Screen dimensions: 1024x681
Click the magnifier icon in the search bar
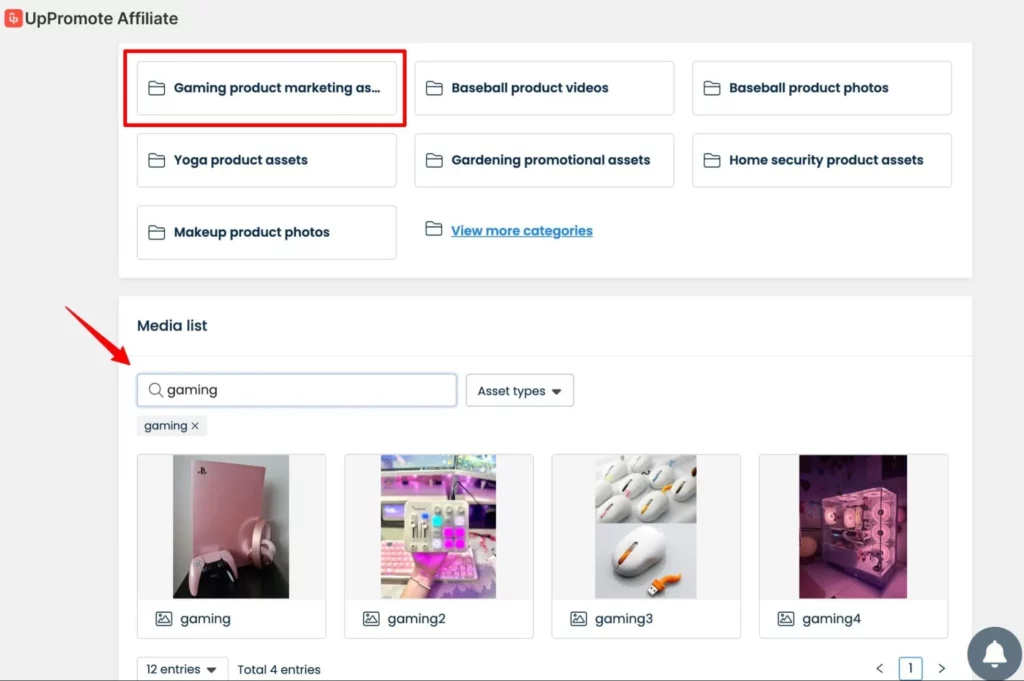coord(156,390)
